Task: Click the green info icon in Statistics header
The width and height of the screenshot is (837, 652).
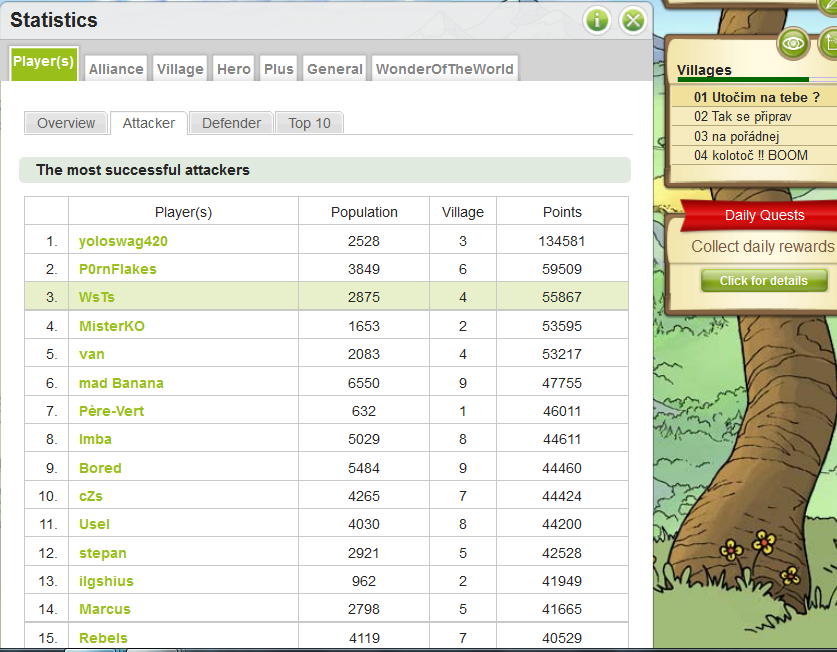Action: coord(597,20)
